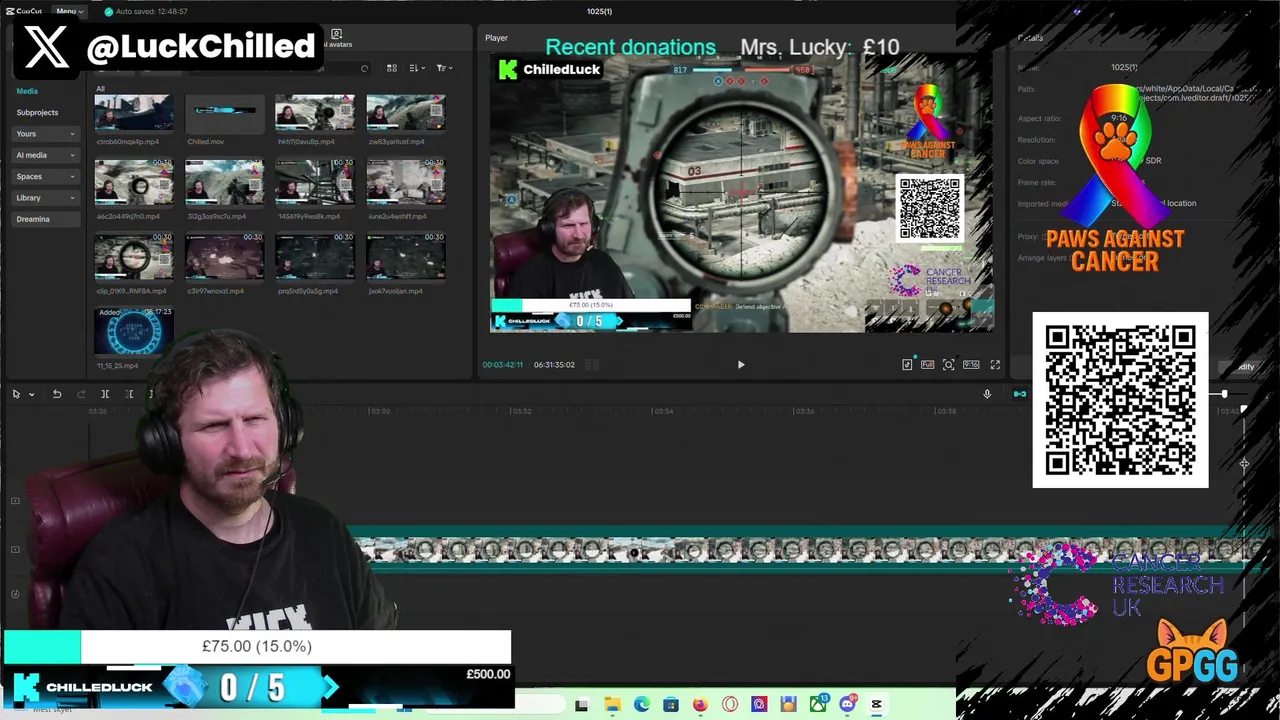Open Discord from the taskbar
Screen dimensions: 1280x720
[848, 705]
